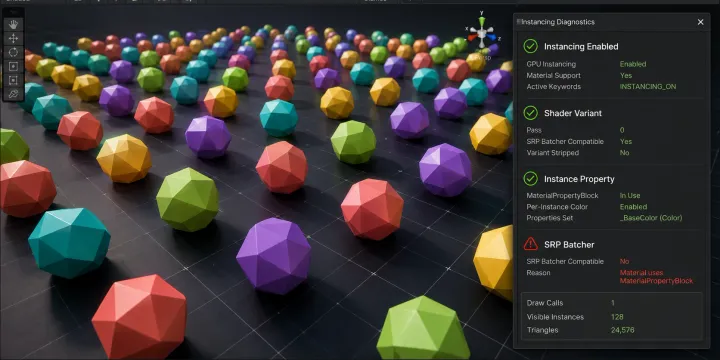Click the MaterialPropertyBlock label under Instance Property
Image resolution: width=720 pixels, height=360 pixels.
pos(562,196)
